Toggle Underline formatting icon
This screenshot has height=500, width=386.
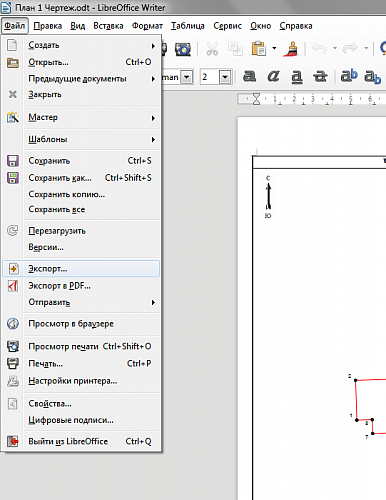point(297,77)
